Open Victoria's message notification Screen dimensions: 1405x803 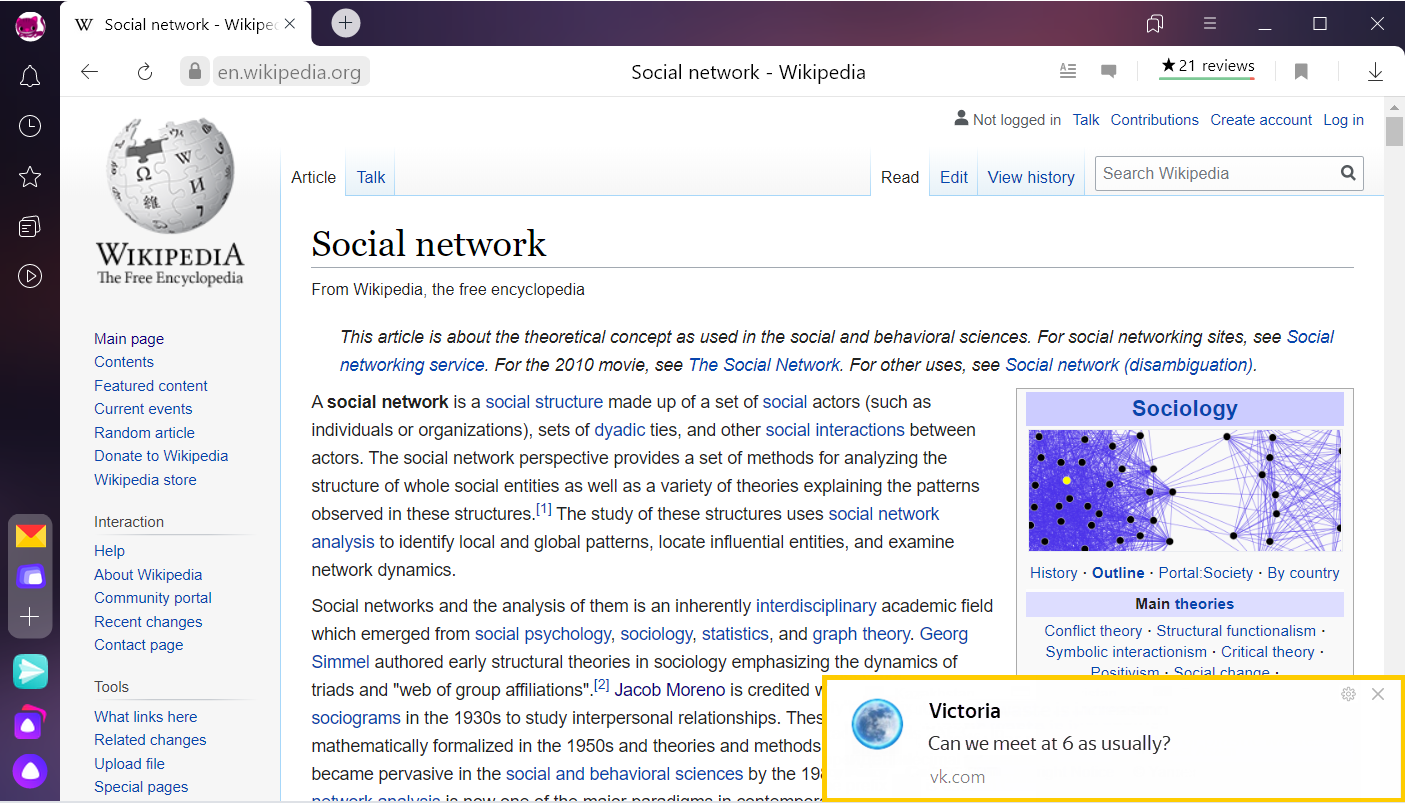(x=1115, y=739)
